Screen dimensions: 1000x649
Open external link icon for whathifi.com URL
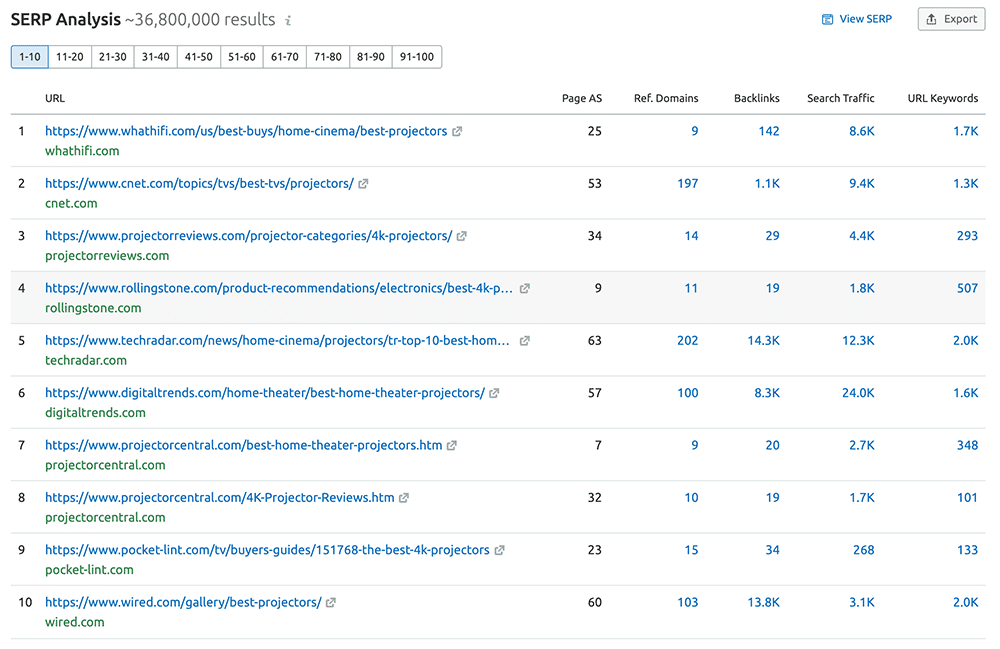point(457,131)
